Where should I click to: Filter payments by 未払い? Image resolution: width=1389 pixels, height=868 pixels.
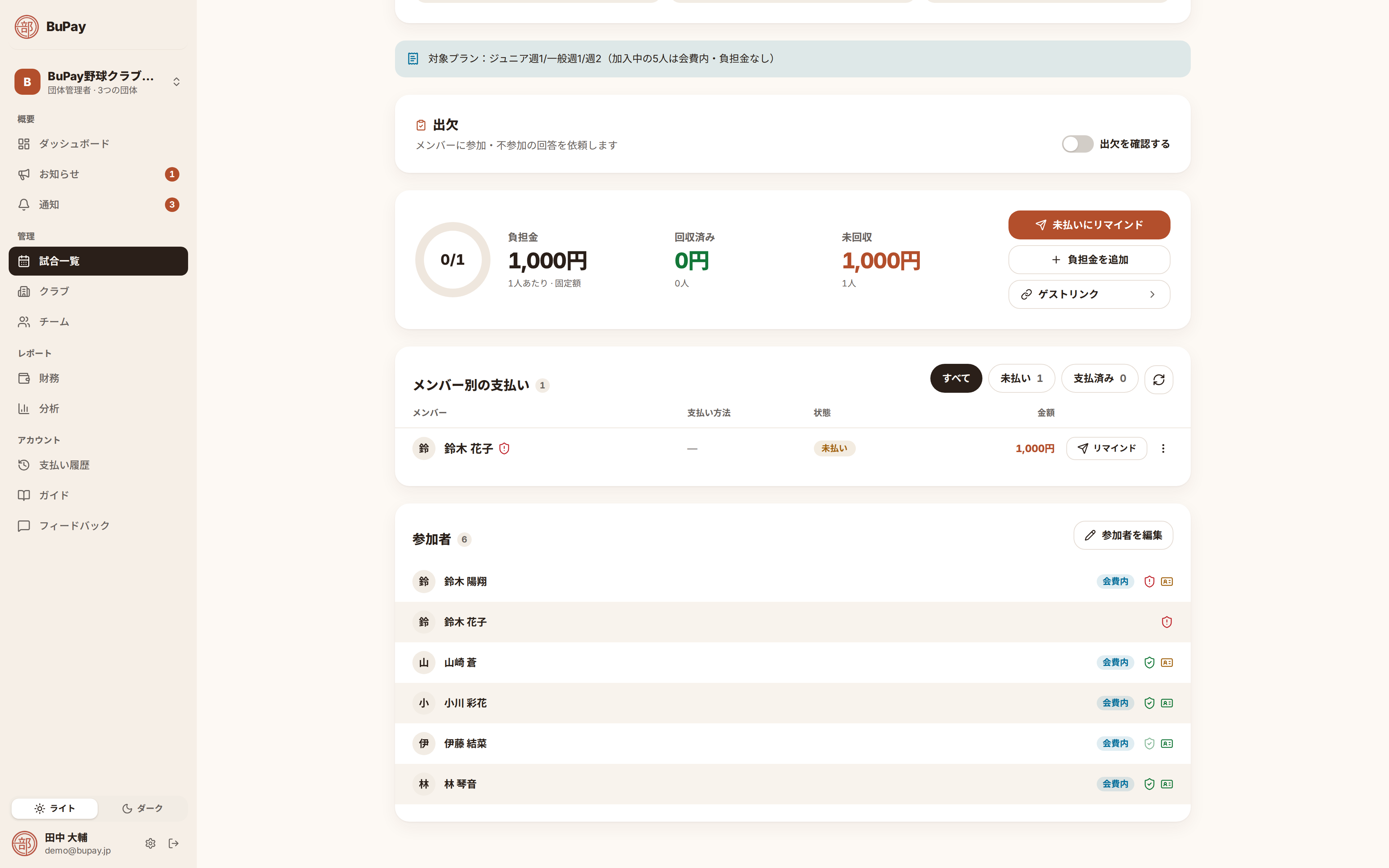pyautogui.click(x=1021, y=378)
